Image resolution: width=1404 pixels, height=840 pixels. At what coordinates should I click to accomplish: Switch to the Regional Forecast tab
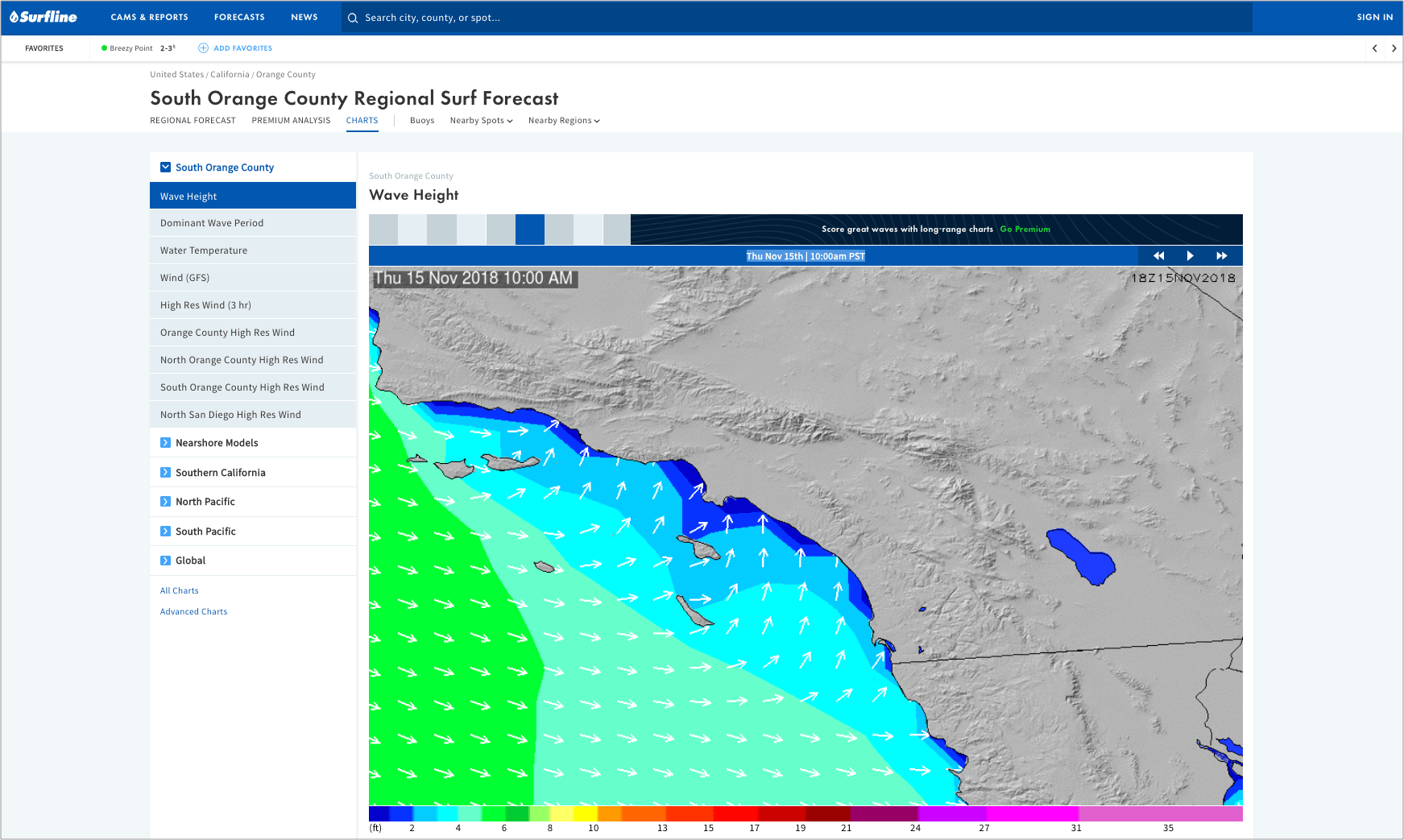193,121
